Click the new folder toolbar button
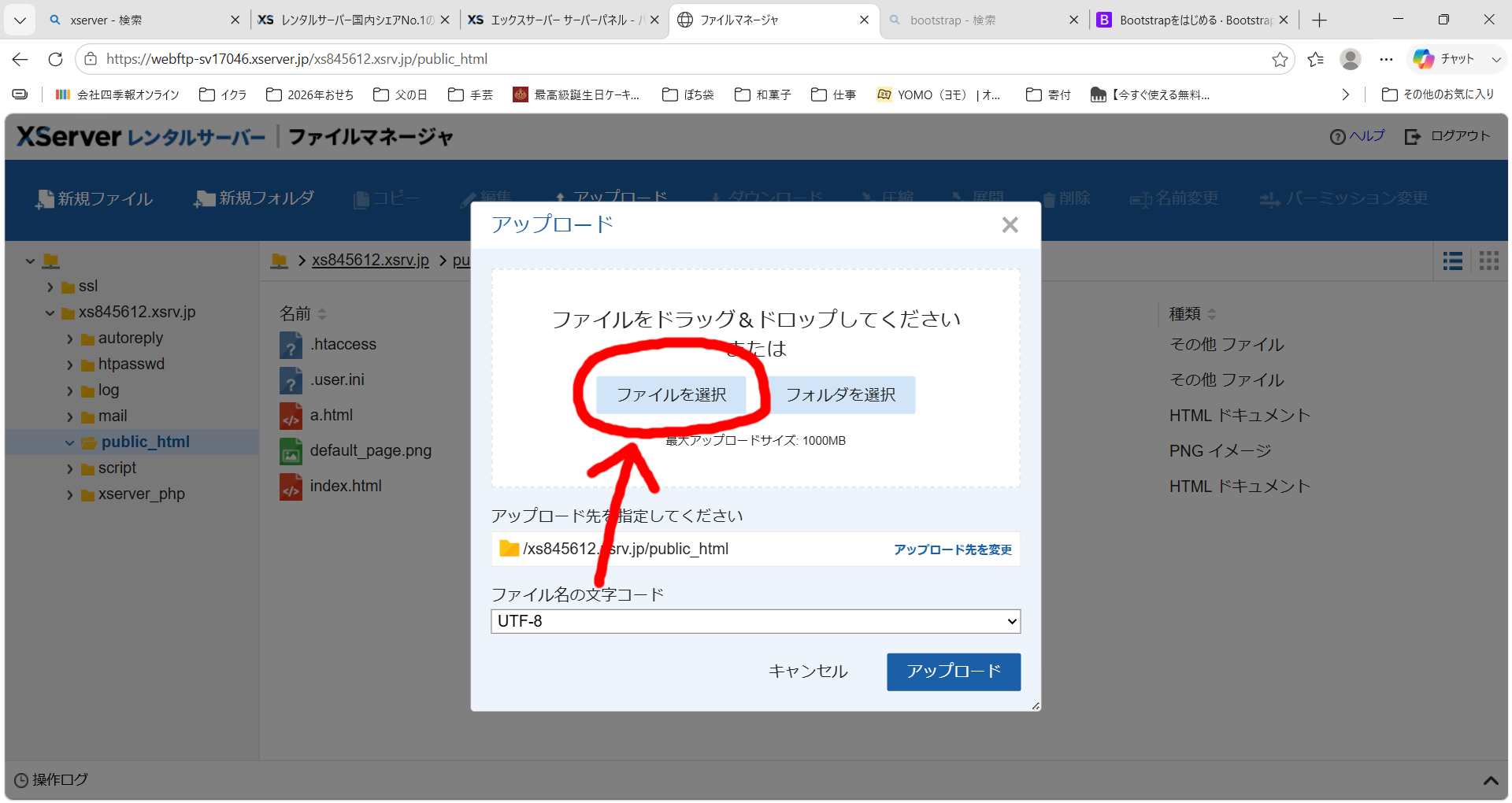The width and height of the screenshot is (1512, 803). (x=254, y=198)
